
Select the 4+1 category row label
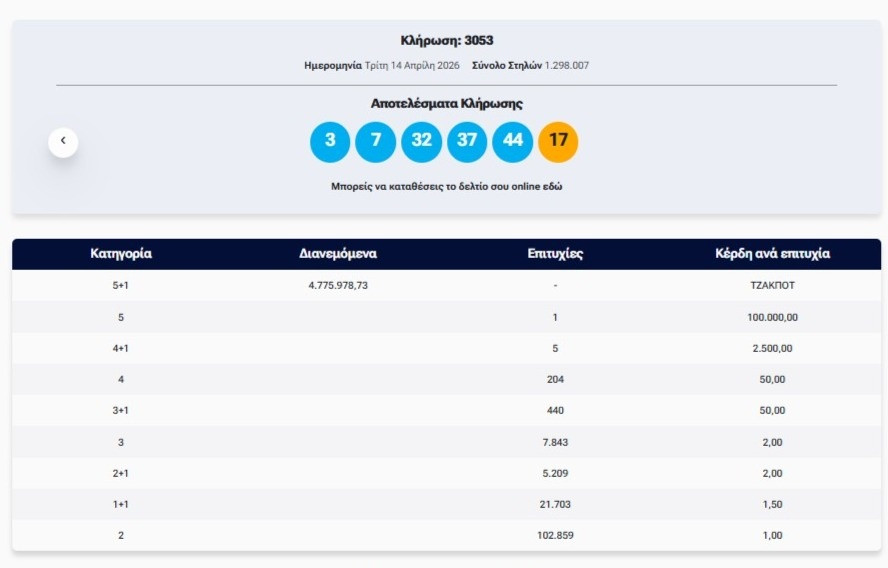pyautogui.click(x=121, y=348)
